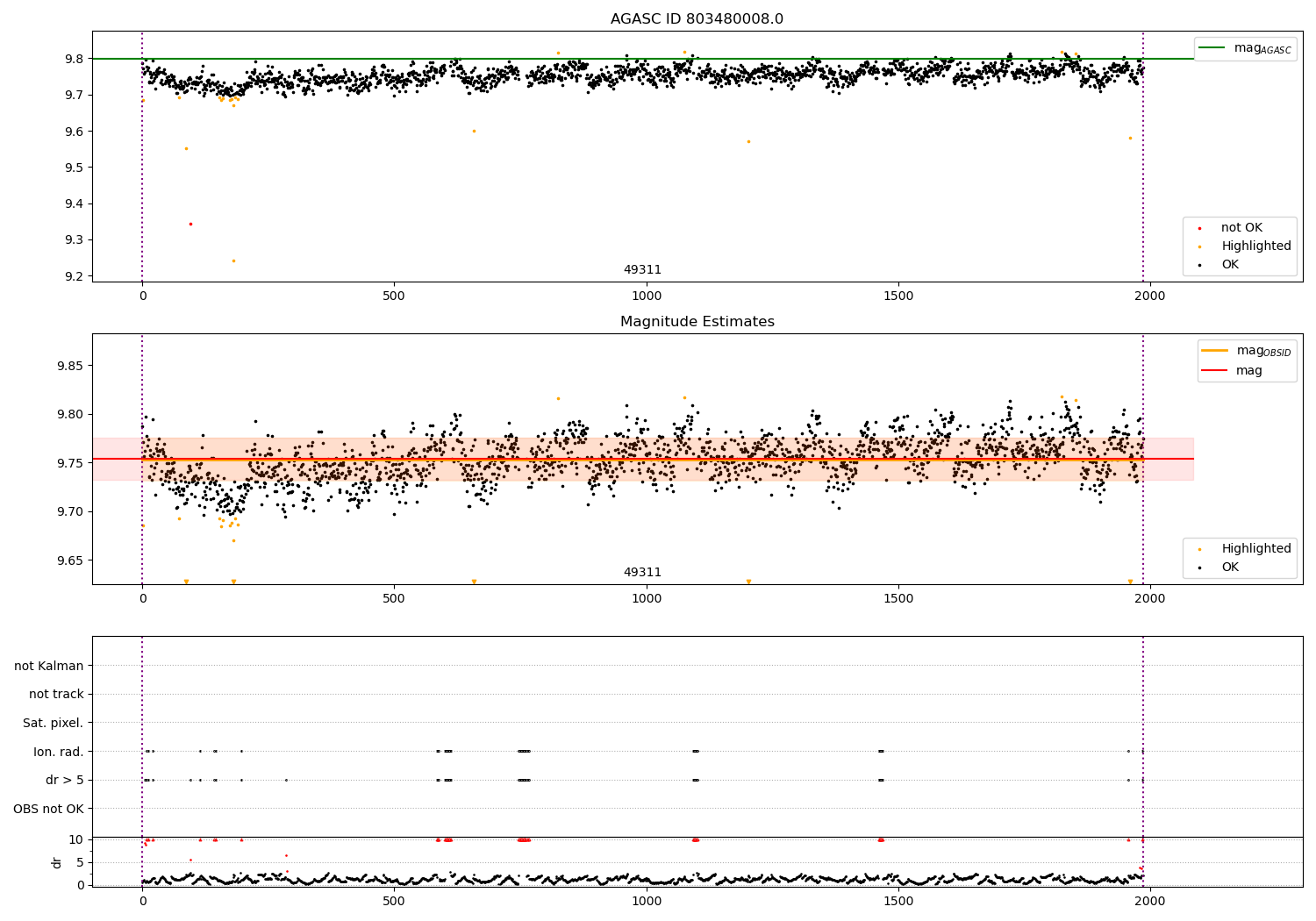Image resolution: width=1316 pixels, height=921 pixels.
Task: Click the 'Magnitude Estimates' plot title
Action: tap(697, 322)
